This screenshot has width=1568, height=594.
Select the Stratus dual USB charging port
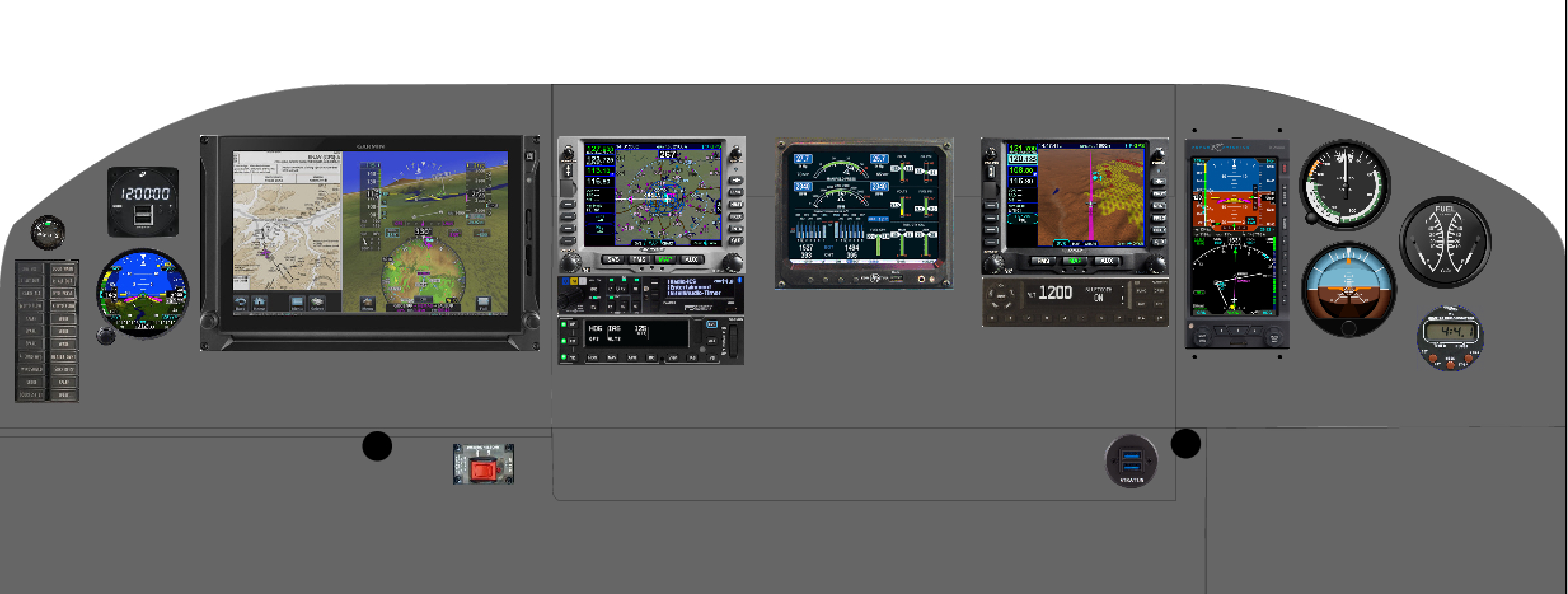pos(1131,461)
